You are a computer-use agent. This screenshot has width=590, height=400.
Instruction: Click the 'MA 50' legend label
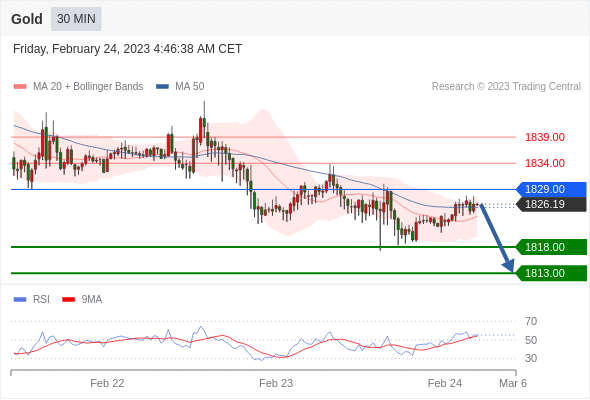click(190, 87)
